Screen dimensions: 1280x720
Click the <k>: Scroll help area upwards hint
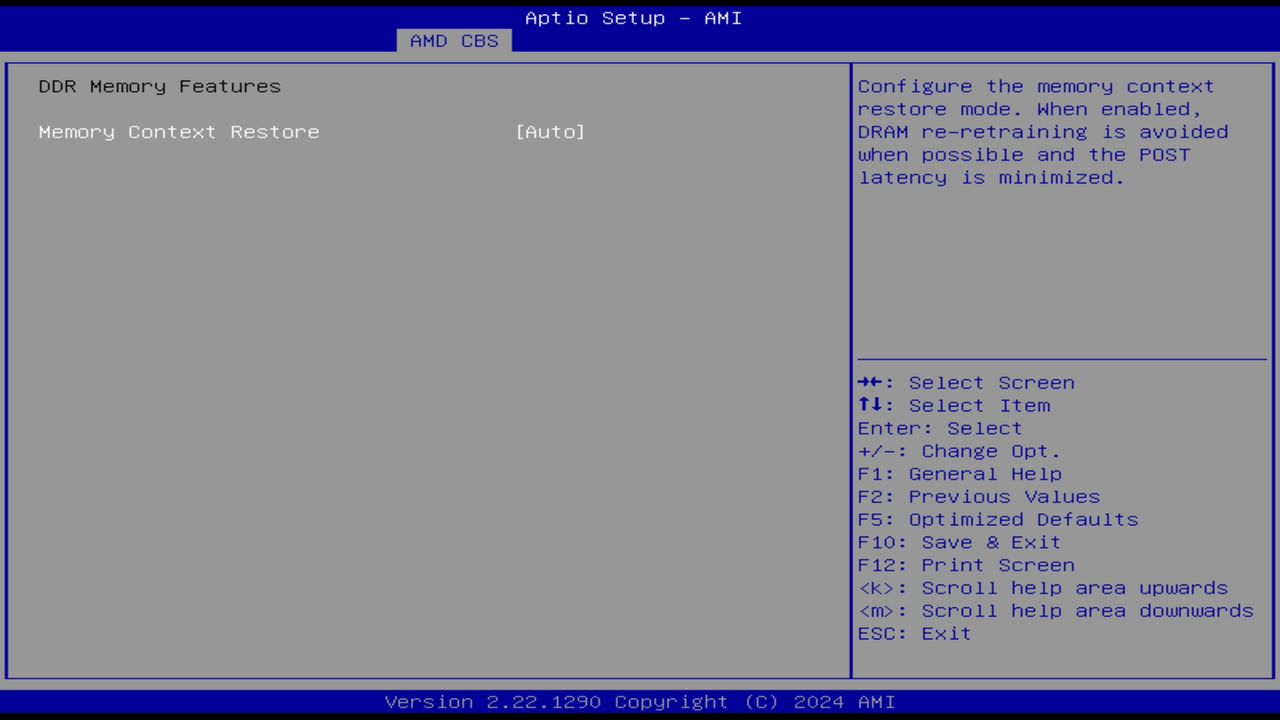coord(1043,589)
